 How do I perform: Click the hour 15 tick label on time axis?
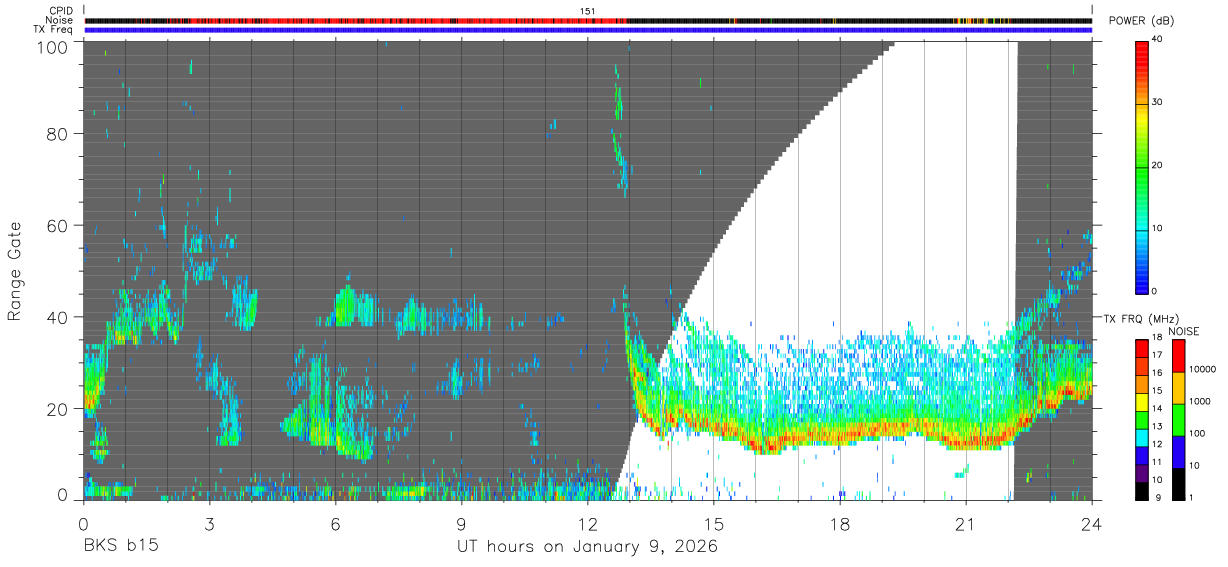pyautogui.click(x=714, y=523)
